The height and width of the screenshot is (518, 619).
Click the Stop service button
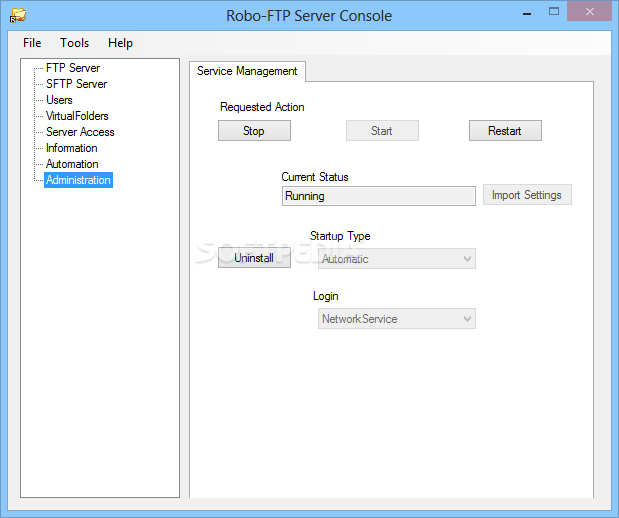[254, 131]
